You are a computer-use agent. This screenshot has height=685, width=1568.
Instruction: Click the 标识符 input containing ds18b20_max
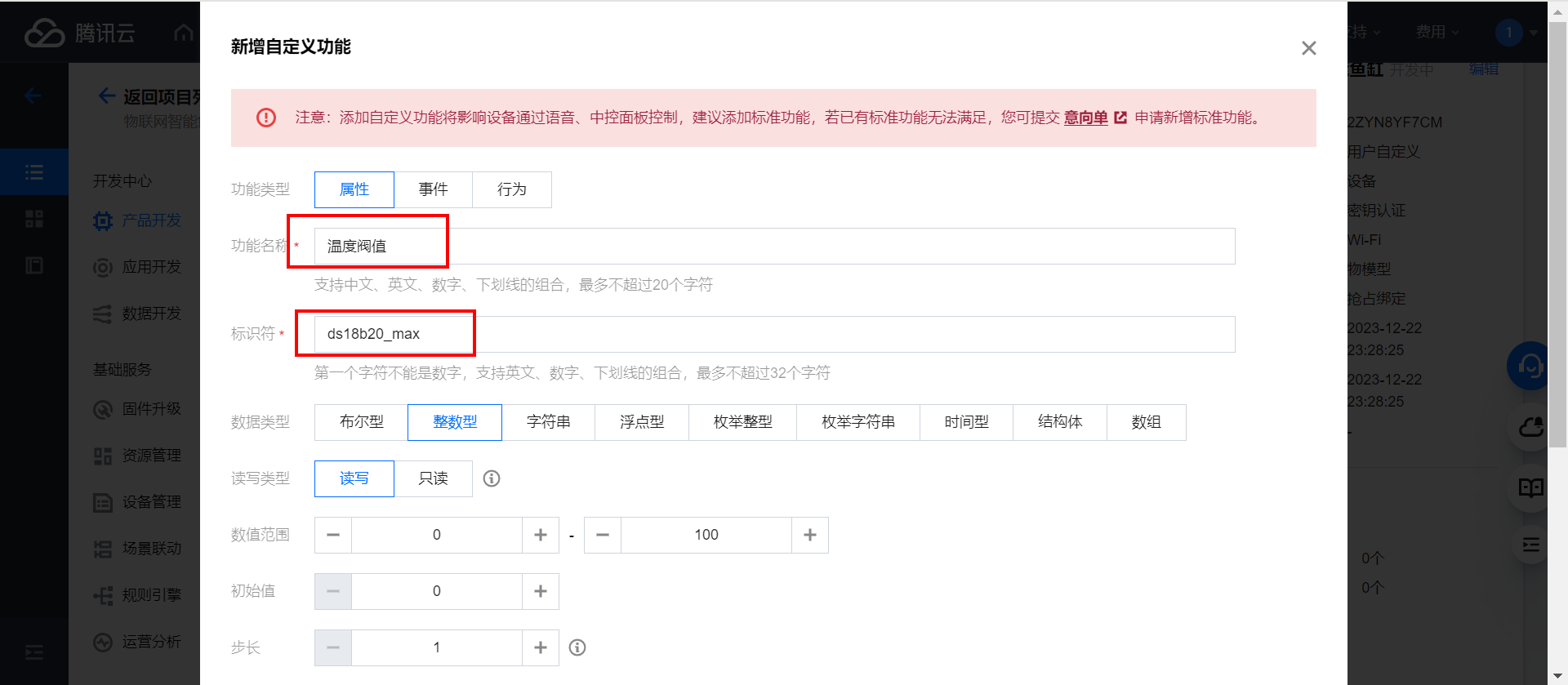click(x=773, y=334)
